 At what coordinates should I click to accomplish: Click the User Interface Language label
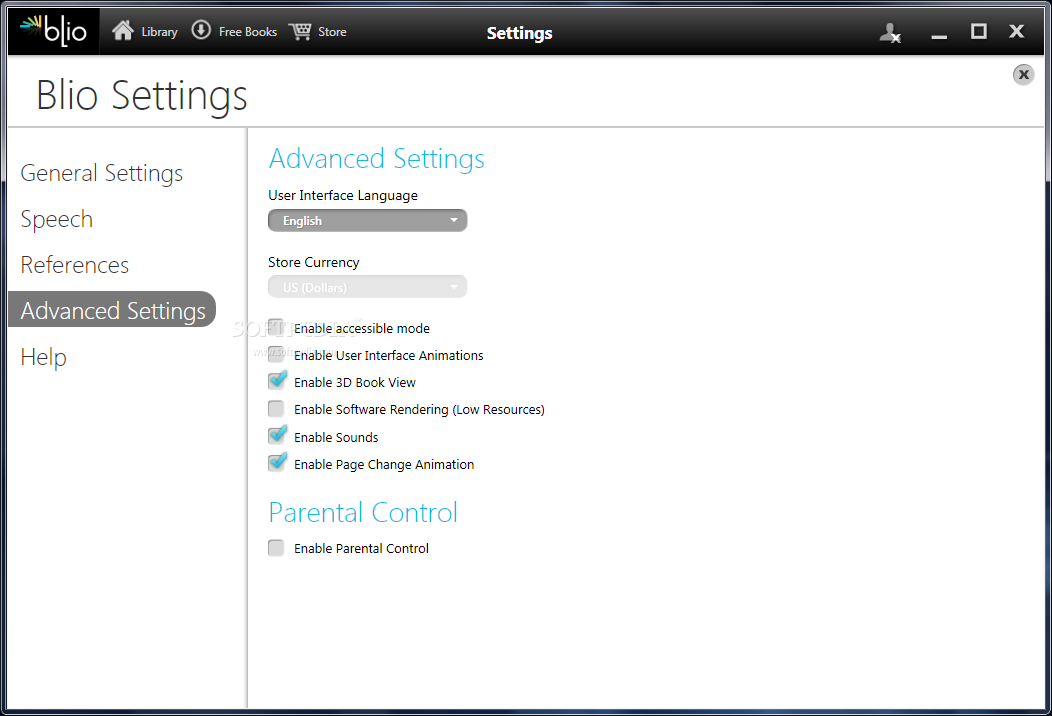343,195
